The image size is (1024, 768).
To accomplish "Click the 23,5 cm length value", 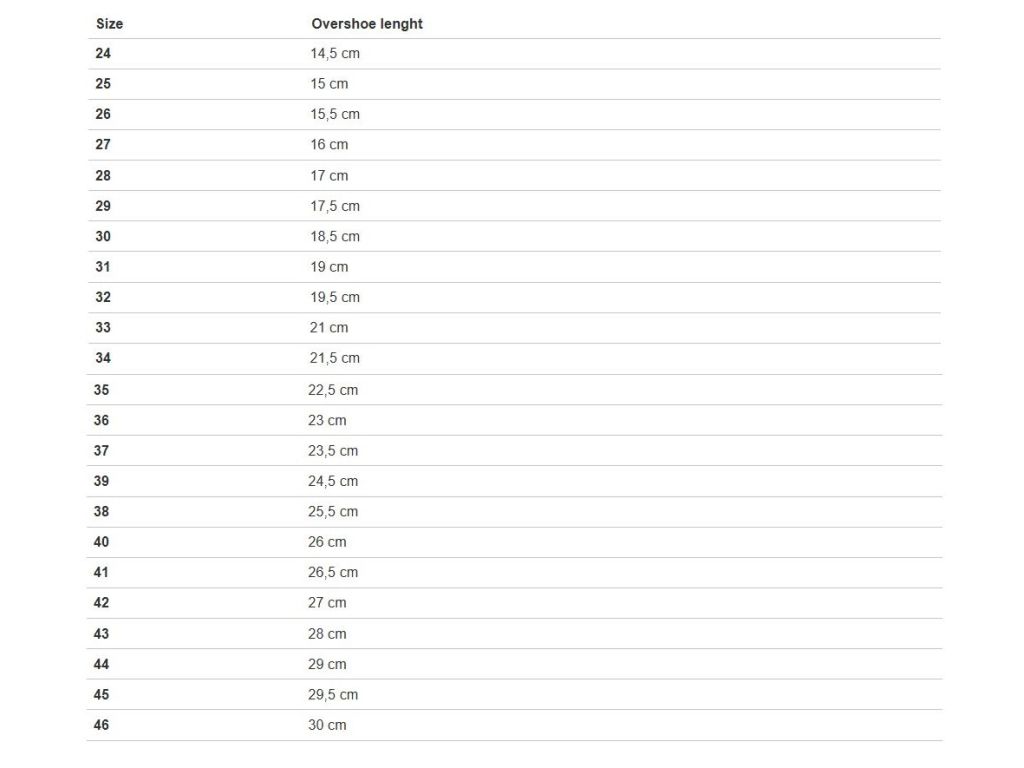I will click(x=332, y=451).
